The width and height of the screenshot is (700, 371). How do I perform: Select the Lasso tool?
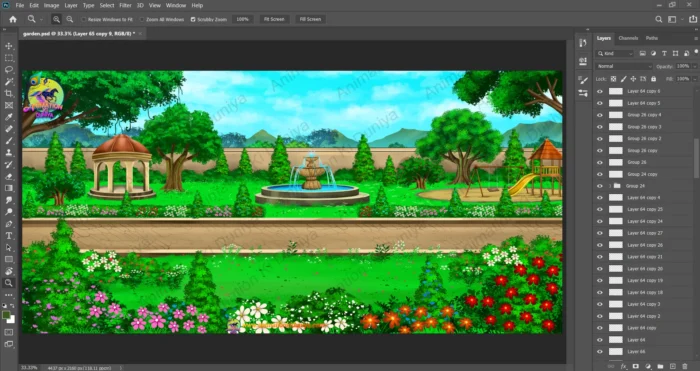coord(8,70)
